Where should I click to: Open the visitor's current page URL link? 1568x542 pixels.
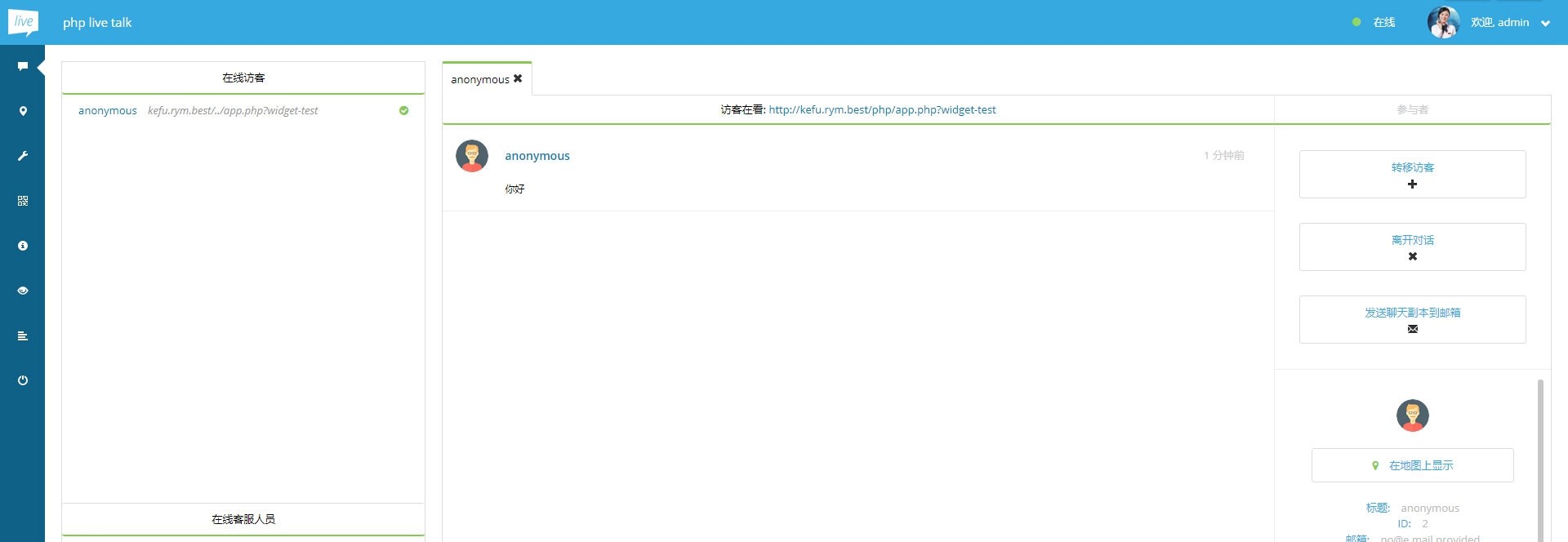coord(882,109)
